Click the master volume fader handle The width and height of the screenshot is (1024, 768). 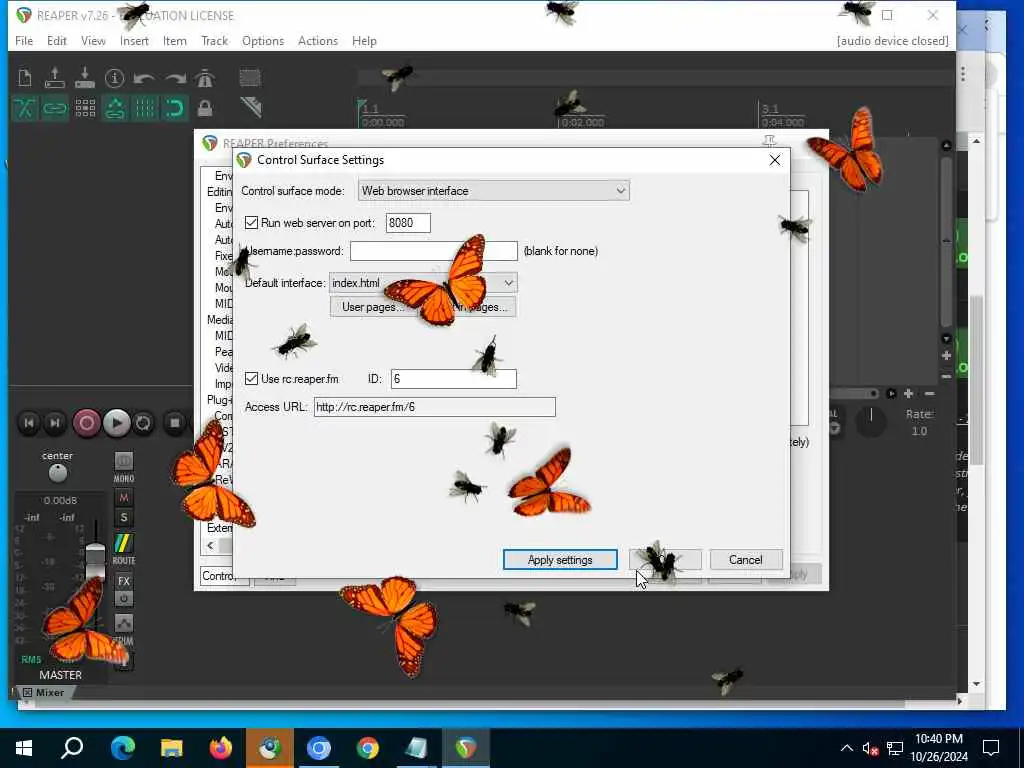coord(95,560)
